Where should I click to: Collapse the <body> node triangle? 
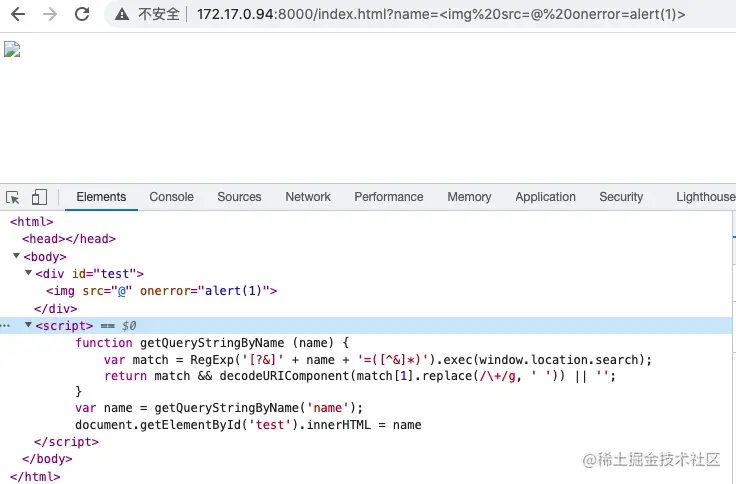[16, 256]
